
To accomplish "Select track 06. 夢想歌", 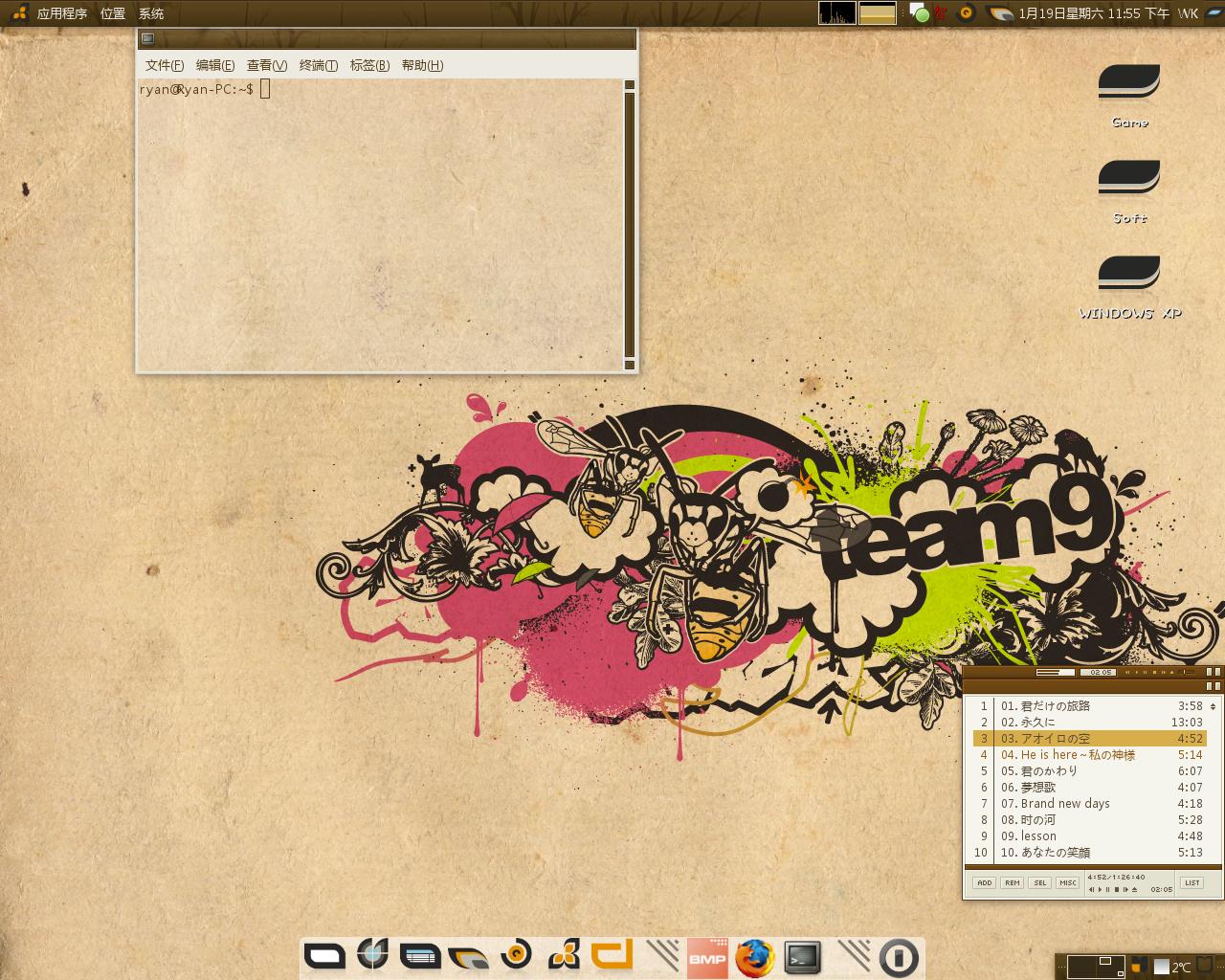I will click(1089, 788).
